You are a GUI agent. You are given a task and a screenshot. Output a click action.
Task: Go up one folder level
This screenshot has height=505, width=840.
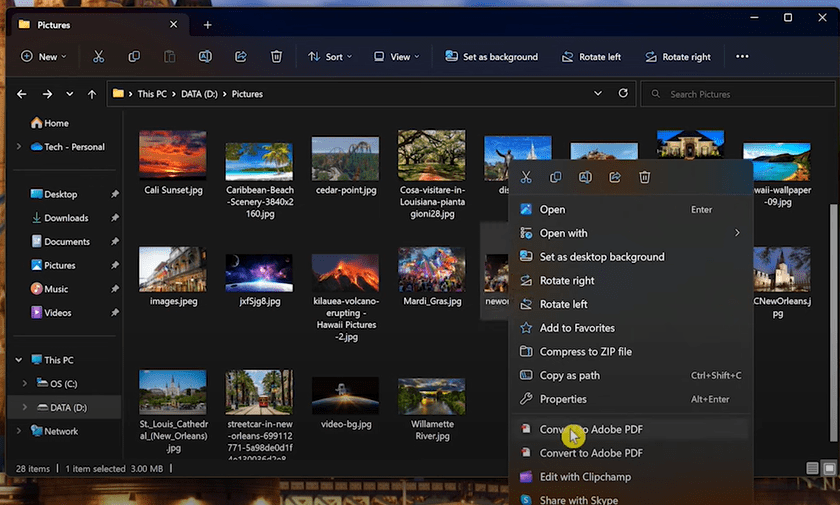click(92, 94)
